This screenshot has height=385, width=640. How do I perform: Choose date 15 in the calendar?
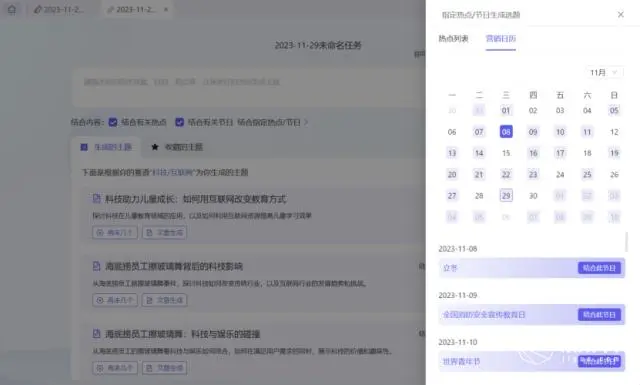coord(506,153)
